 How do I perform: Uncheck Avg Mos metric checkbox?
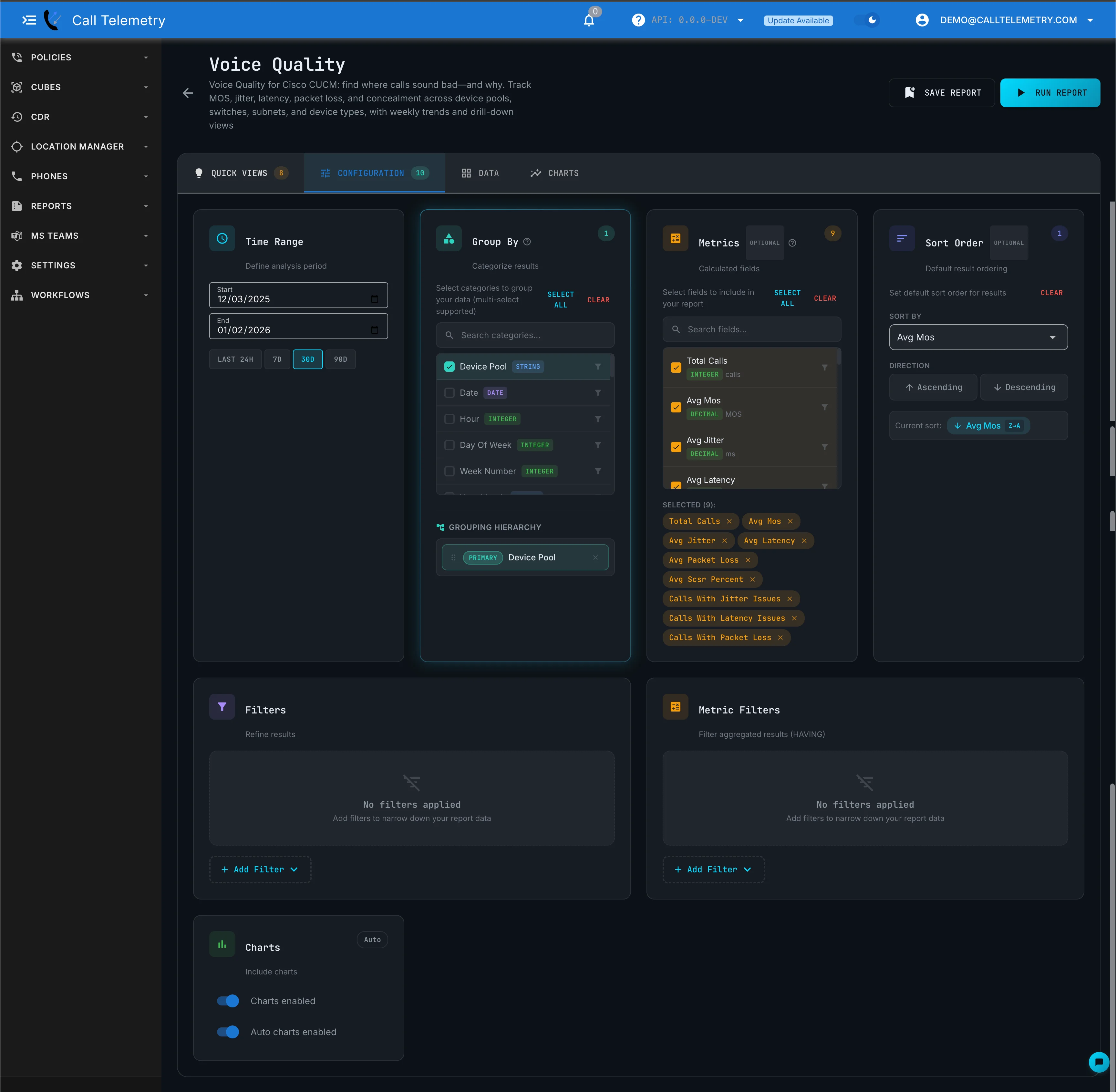point(676,407)
